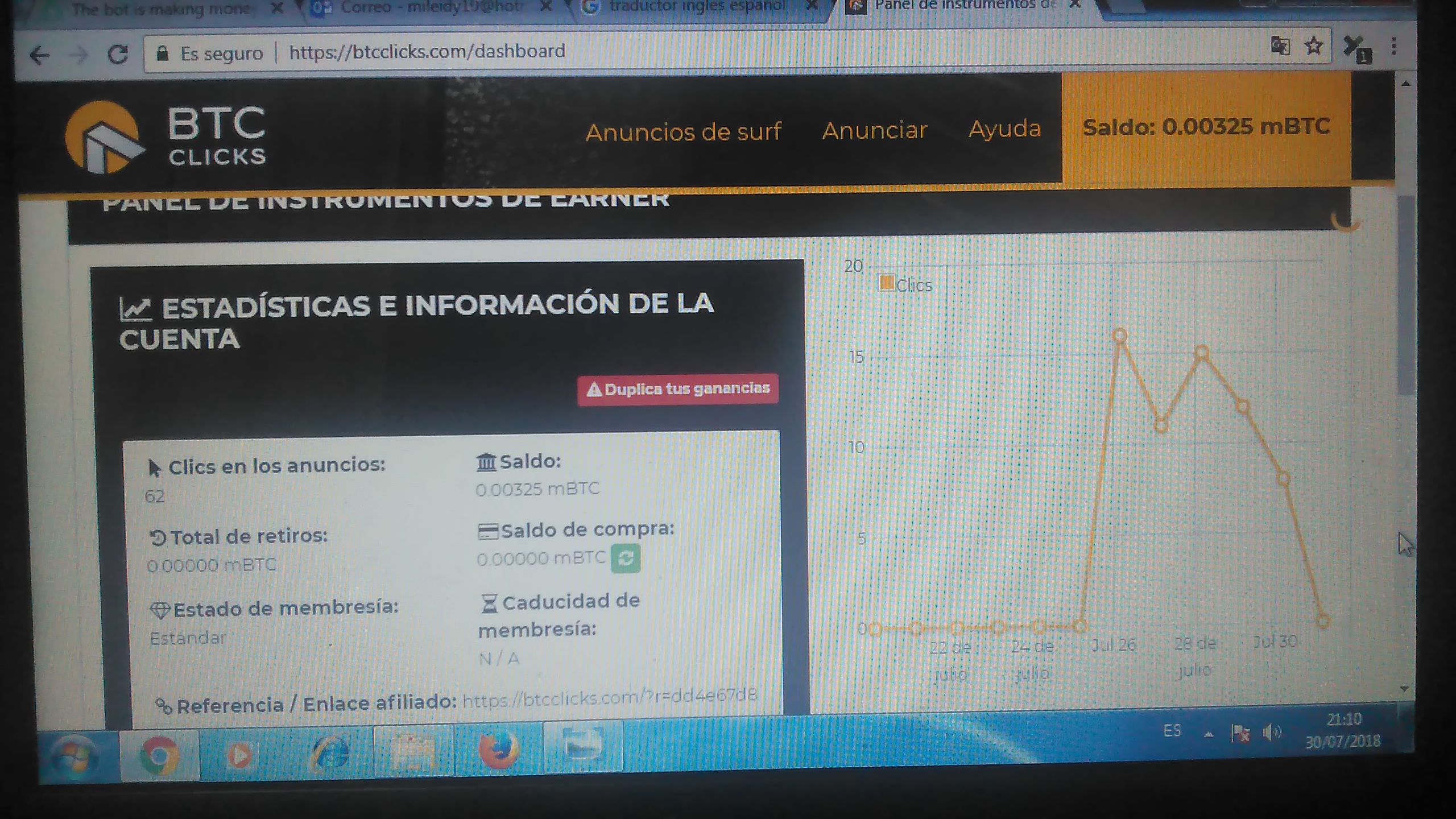The image size is (1456, 819).
Task: Click the referral affiliate link URL
Action: (609, 697)
